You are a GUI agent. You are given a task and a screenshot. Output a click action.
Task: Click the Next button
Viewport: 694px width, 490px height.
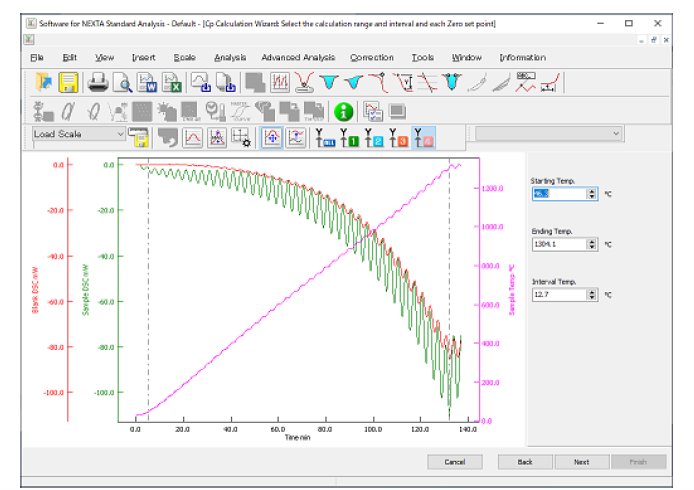pyautogui.click(x=581, y=462)
